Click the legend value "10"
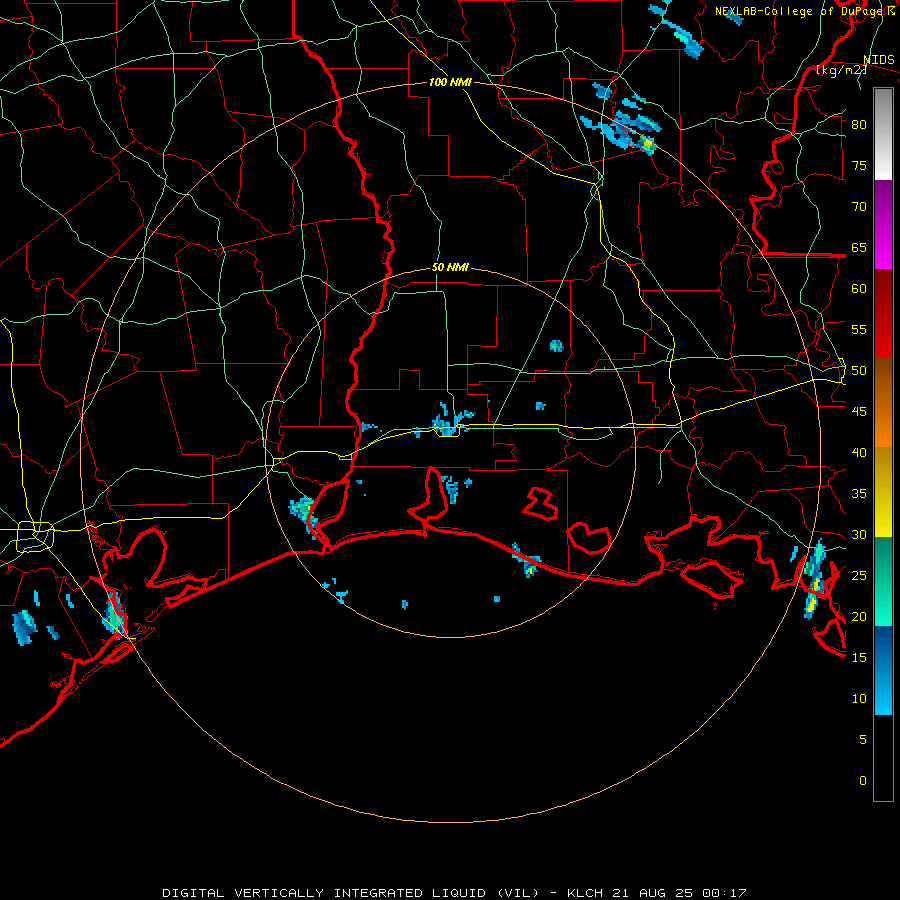The height and width of the screenshot is (900, 900). click(859, 699)
